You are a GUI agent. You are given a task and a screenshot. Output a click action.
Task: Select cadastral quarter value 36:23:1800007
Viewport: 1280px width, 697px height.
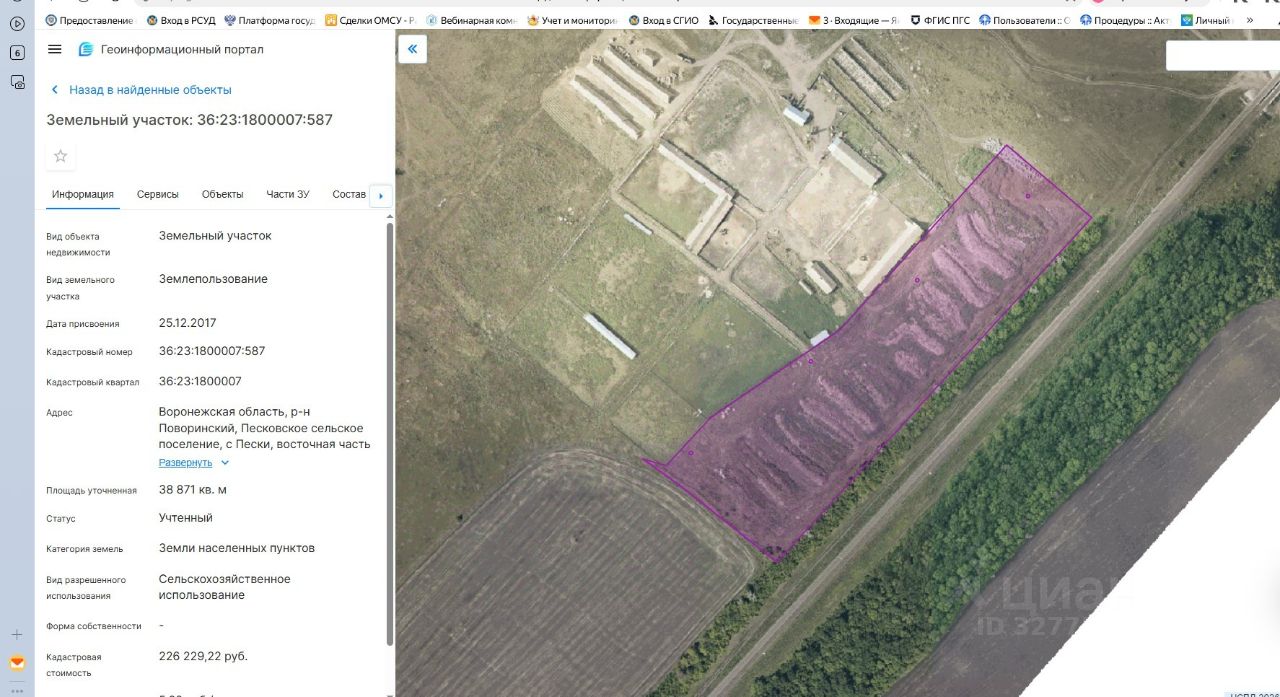(200, 381)
